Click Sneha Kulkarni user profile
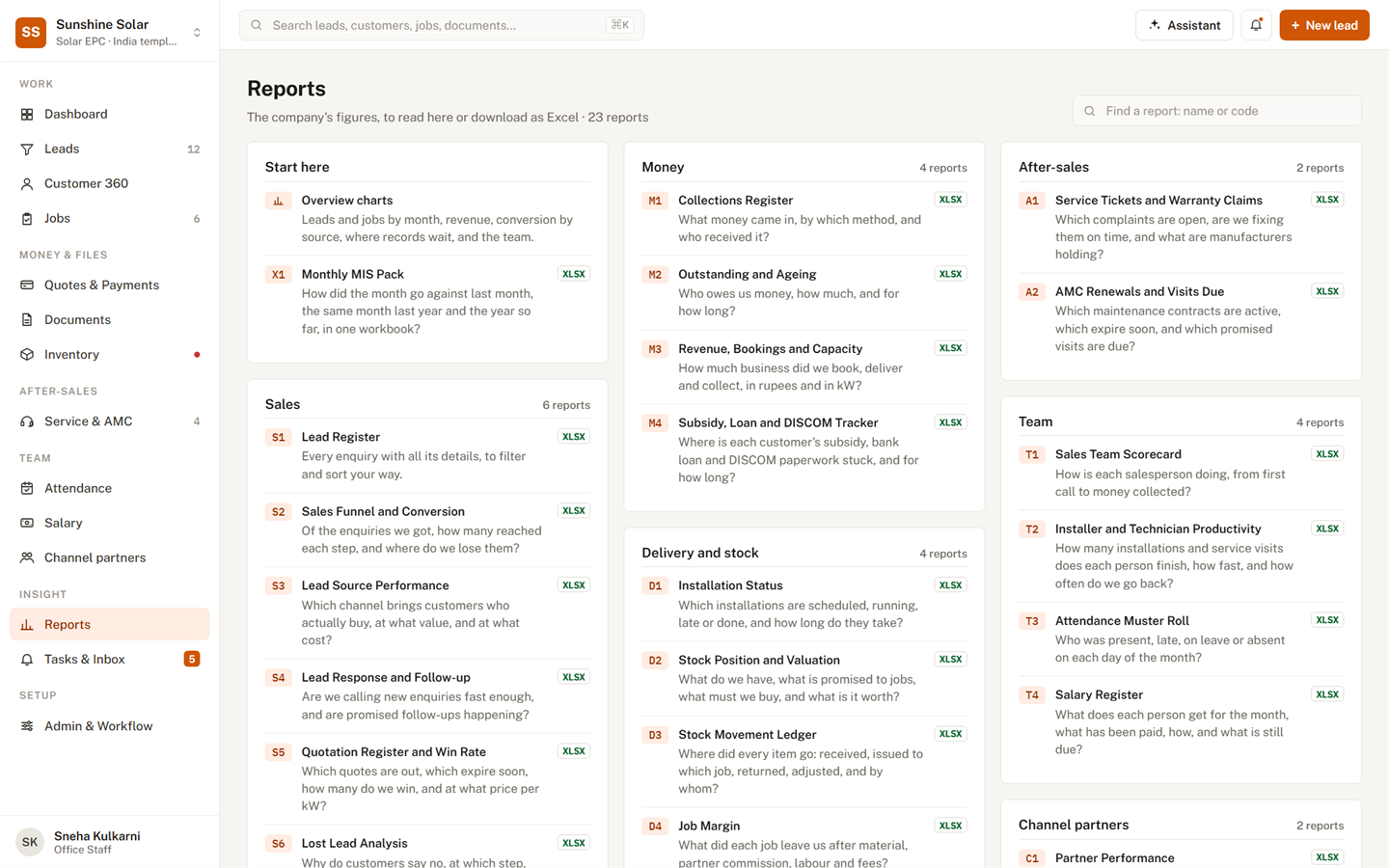The width and height of the screenshot is (1389, 868). point(109,842)
